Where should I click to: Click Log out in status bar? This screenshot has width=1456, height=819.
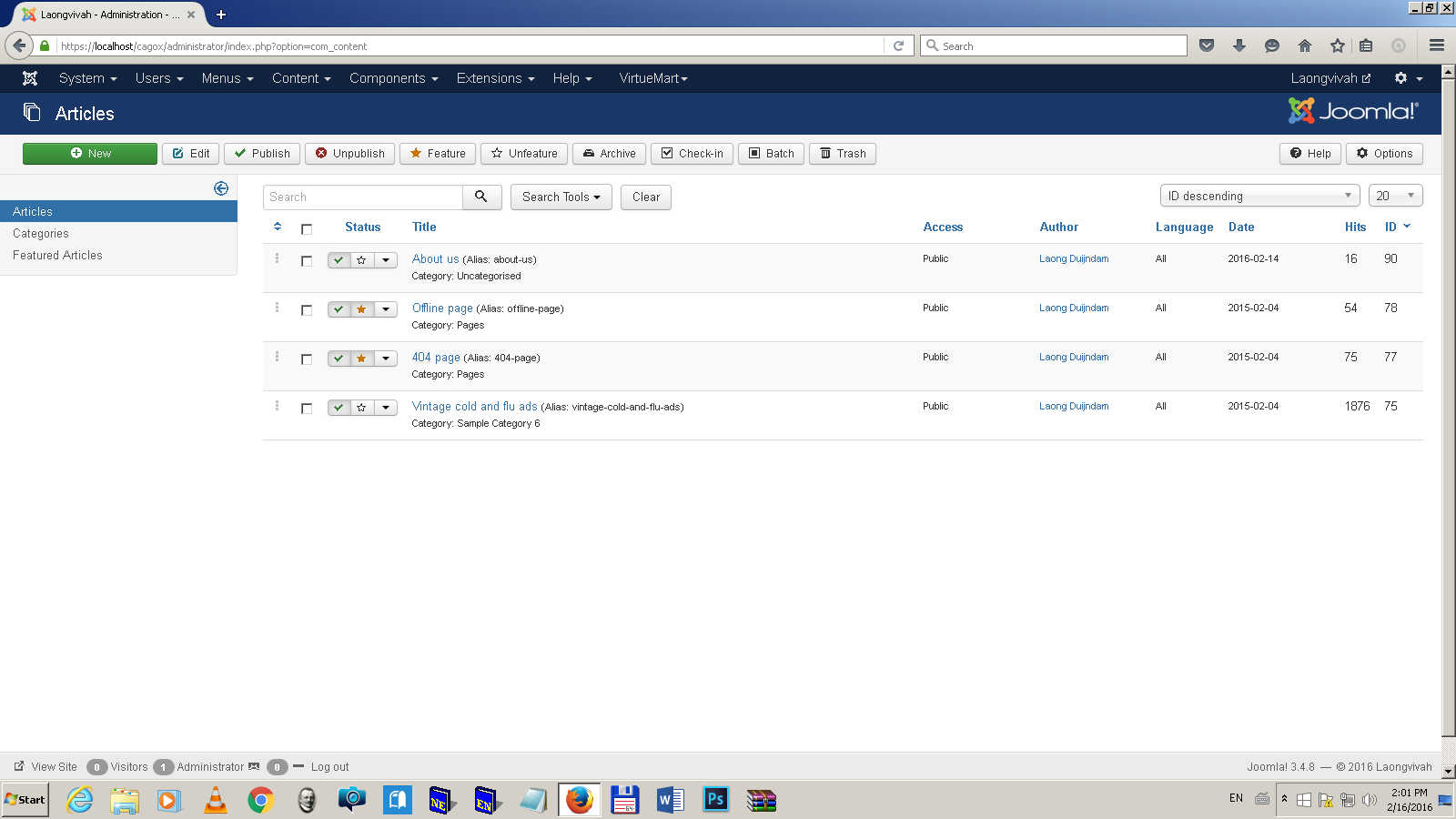(x=329, y=766)
